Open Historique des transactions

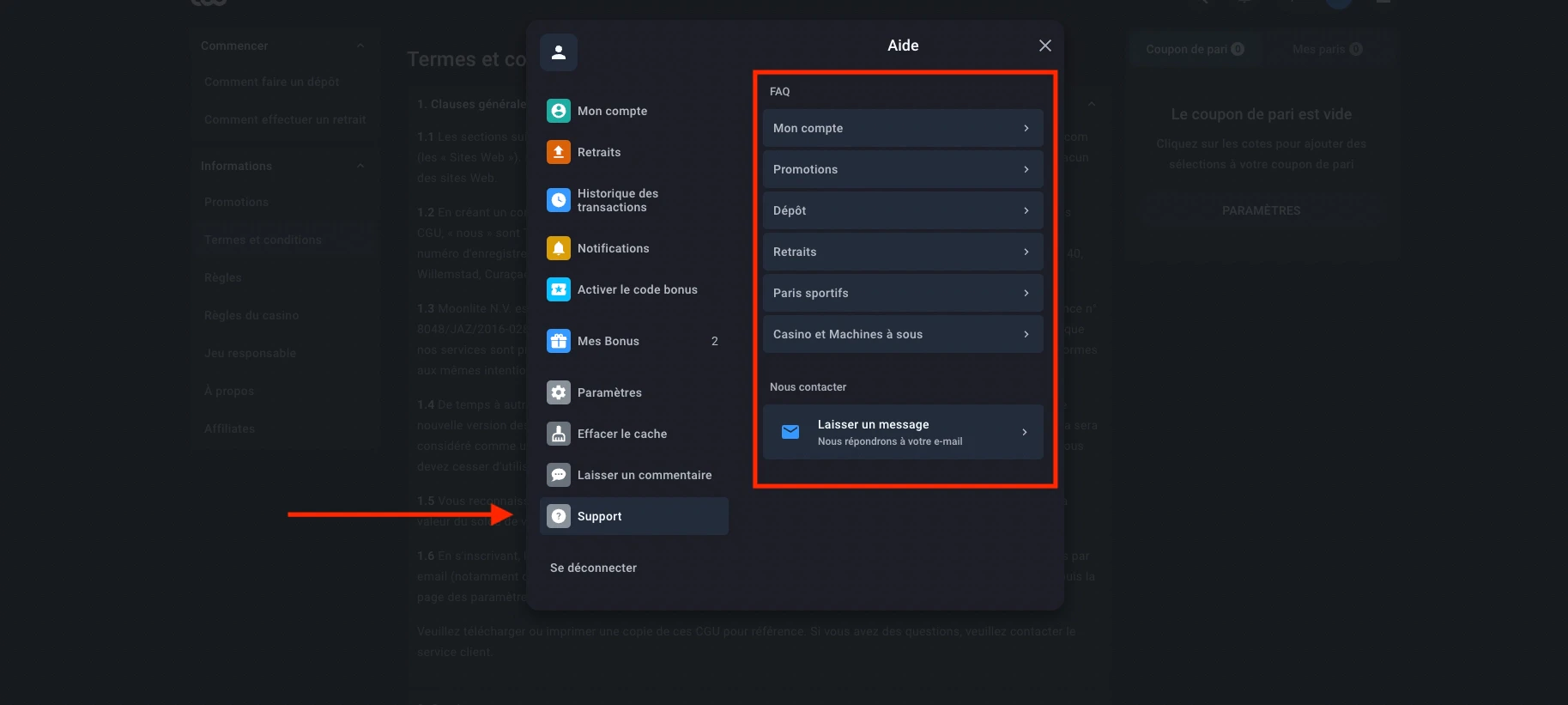[634, 200]
